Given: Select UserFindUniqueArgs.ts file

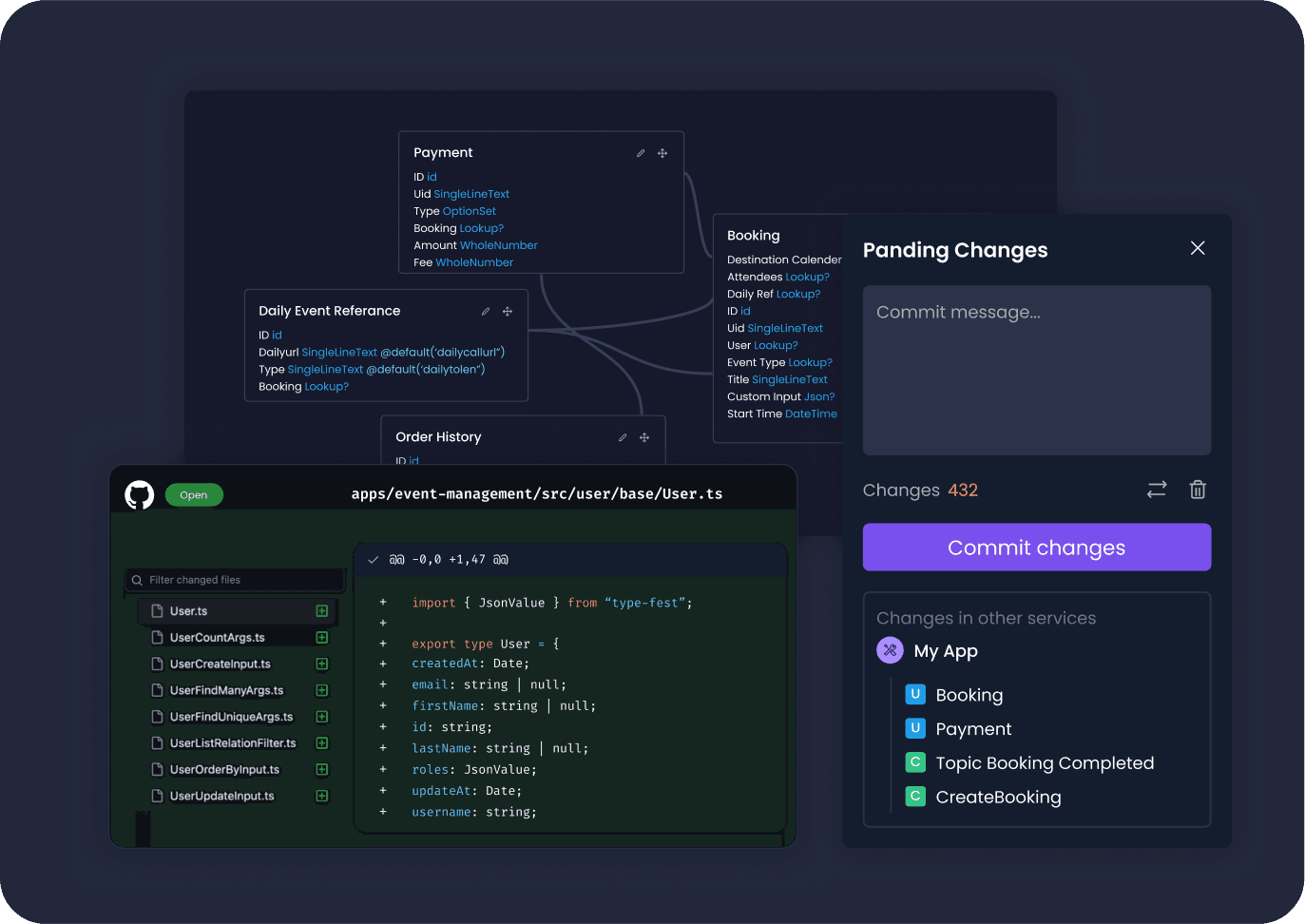Looking at the screenshot, I should tap(233, 717).
